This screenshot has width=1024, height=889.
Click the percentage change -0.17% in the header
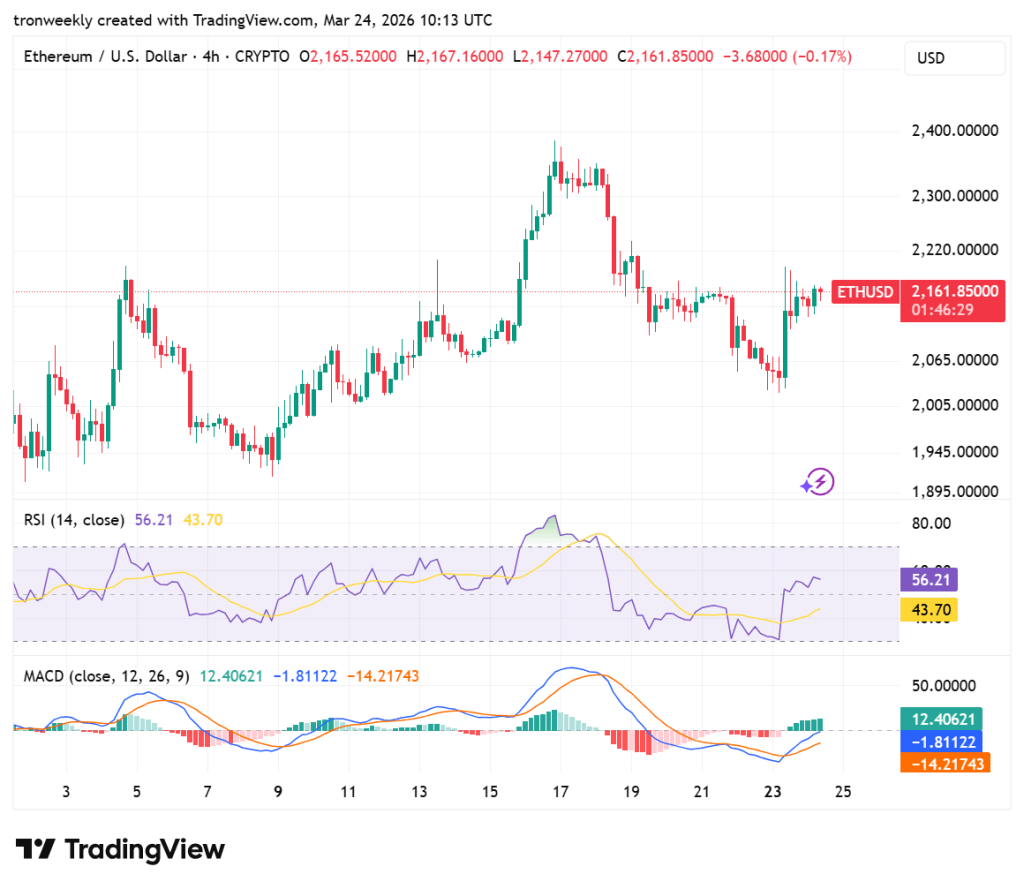pyautogui.click(x=821, y=57)
